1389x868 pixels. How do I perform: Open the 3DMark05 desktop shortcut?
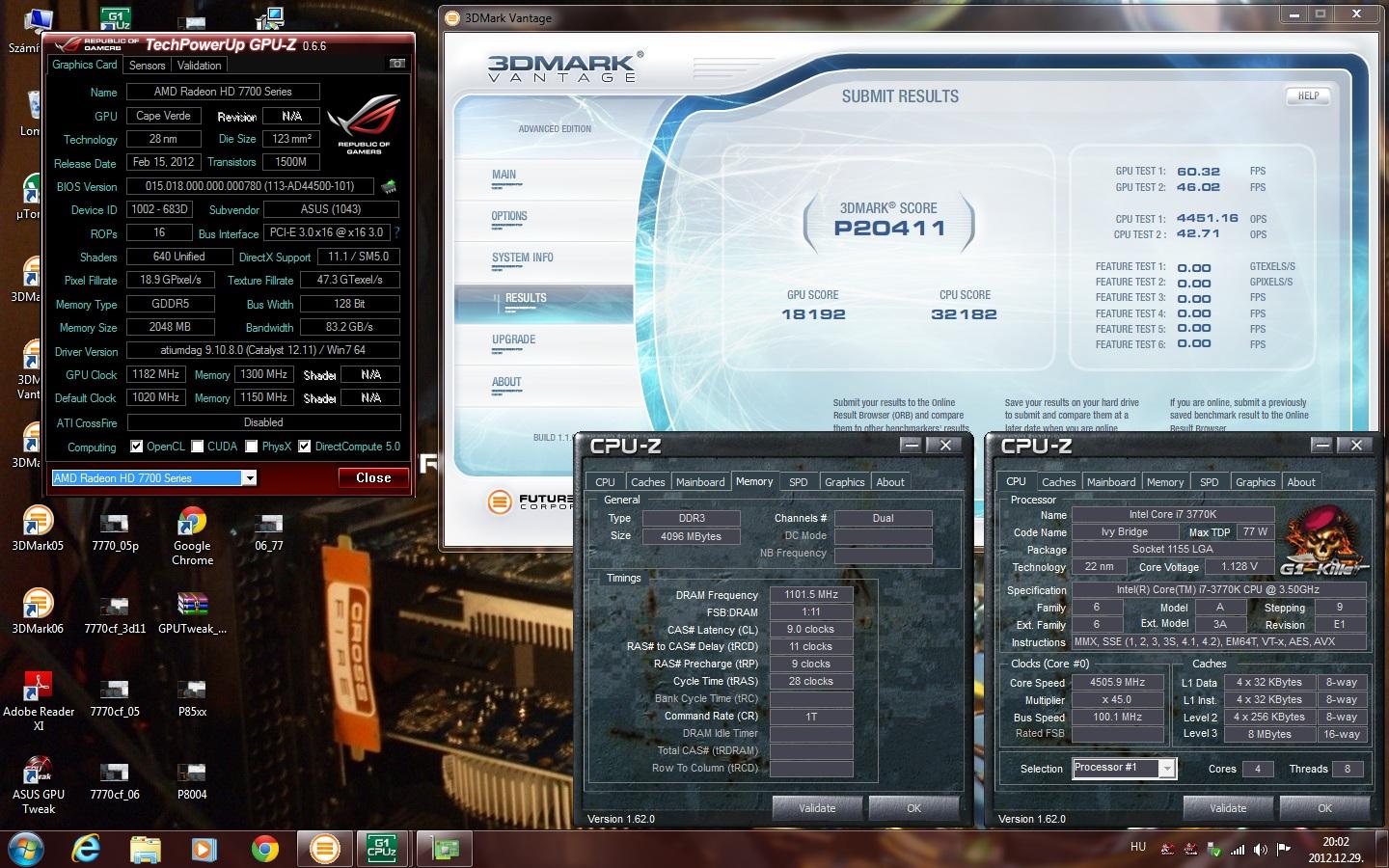38,529
